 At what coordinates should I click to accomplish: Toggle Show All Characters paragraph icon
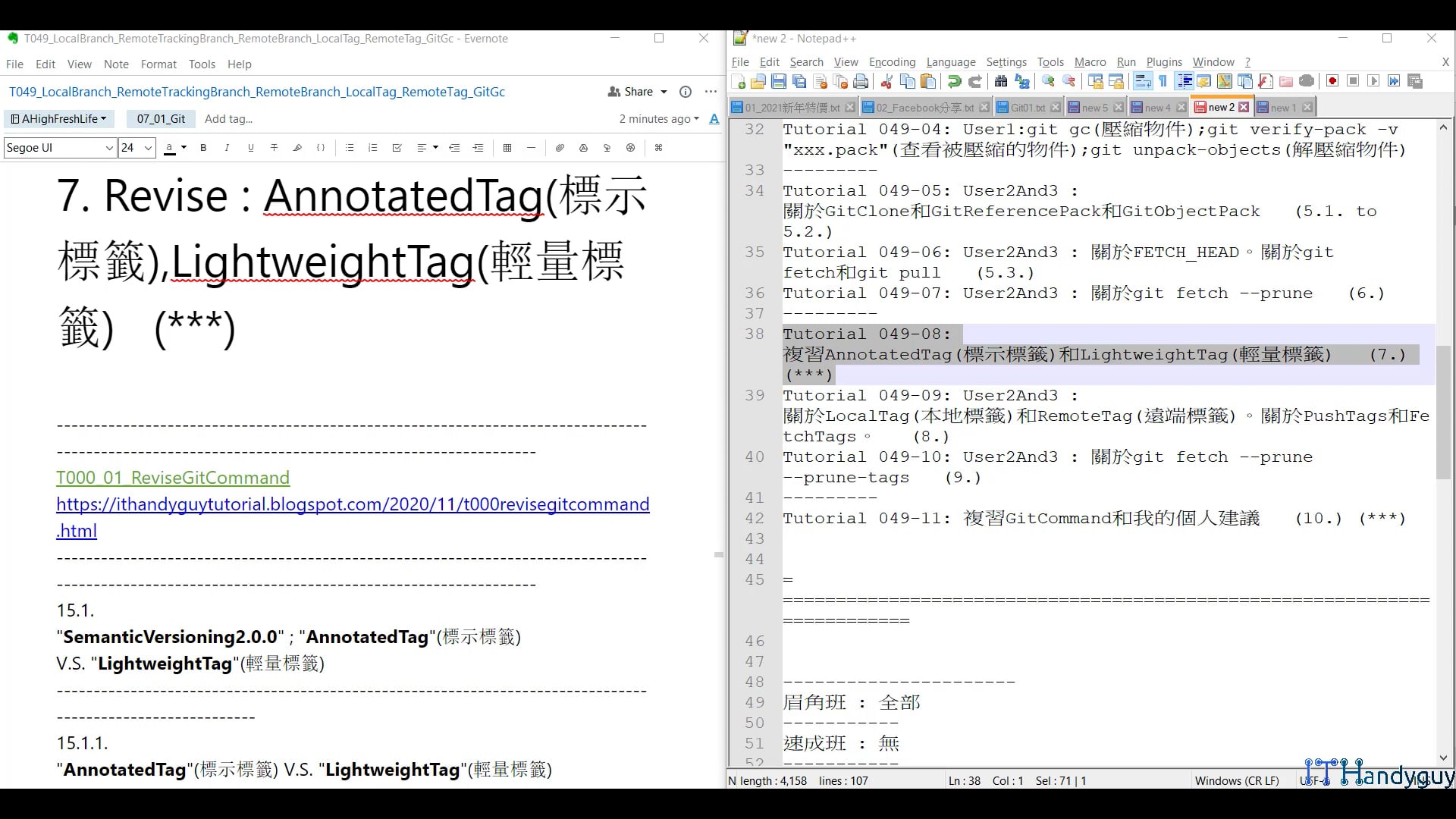click(1162, 81)
